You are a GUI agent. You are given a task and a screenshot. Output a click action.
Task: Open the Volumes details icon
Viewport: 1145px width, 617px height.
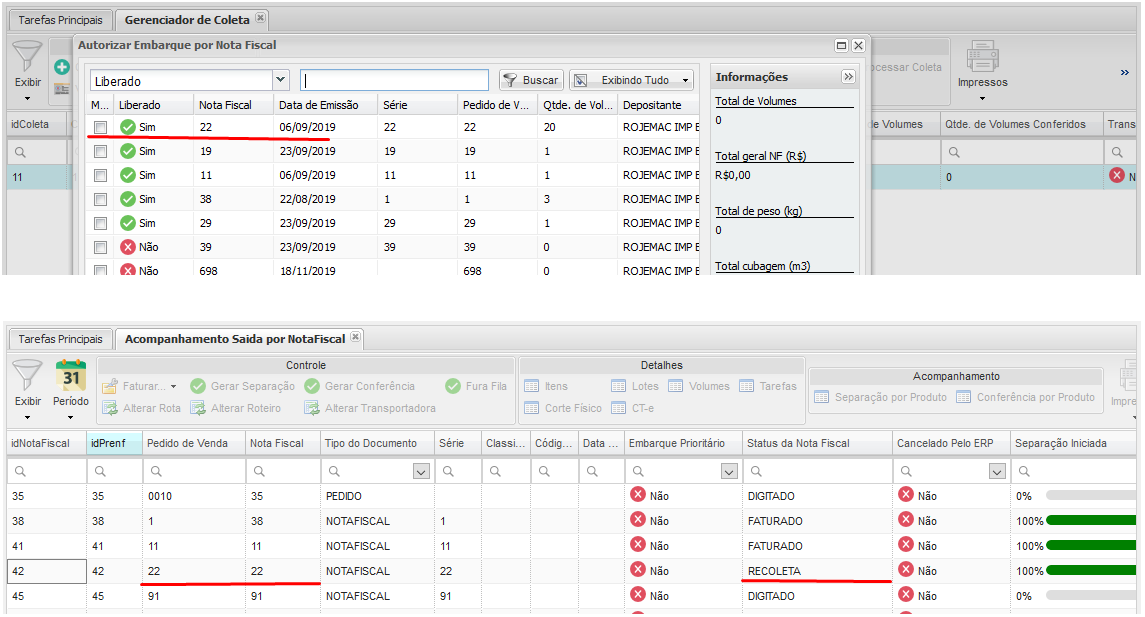point(675,386)
